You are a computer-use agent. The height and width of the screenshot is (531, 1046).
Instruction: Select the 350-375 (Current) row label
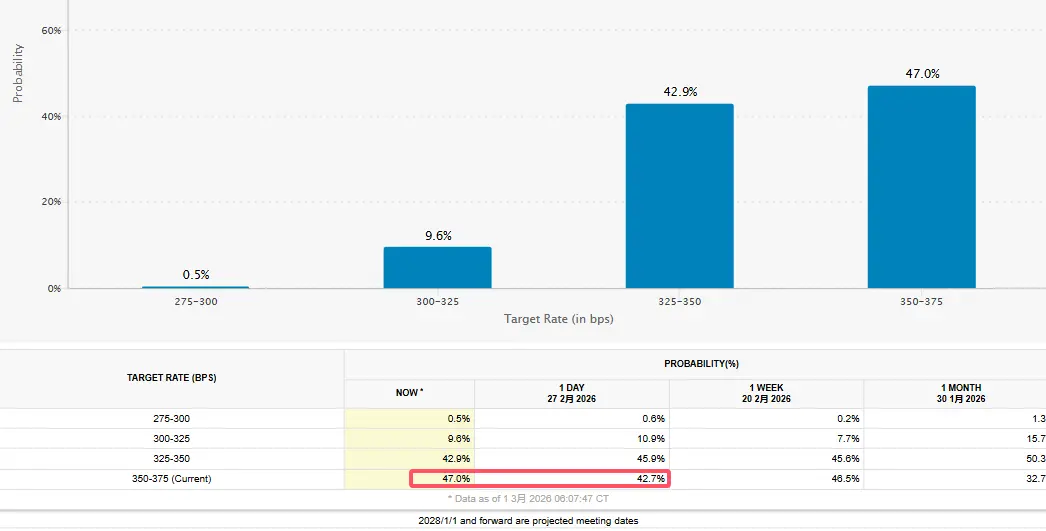171,479
